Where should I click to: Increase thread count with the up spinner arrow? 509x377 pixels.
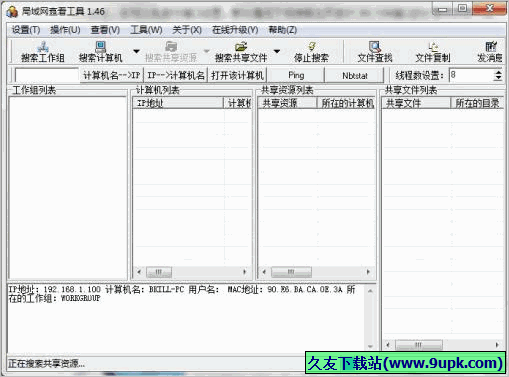coord(498,72)
